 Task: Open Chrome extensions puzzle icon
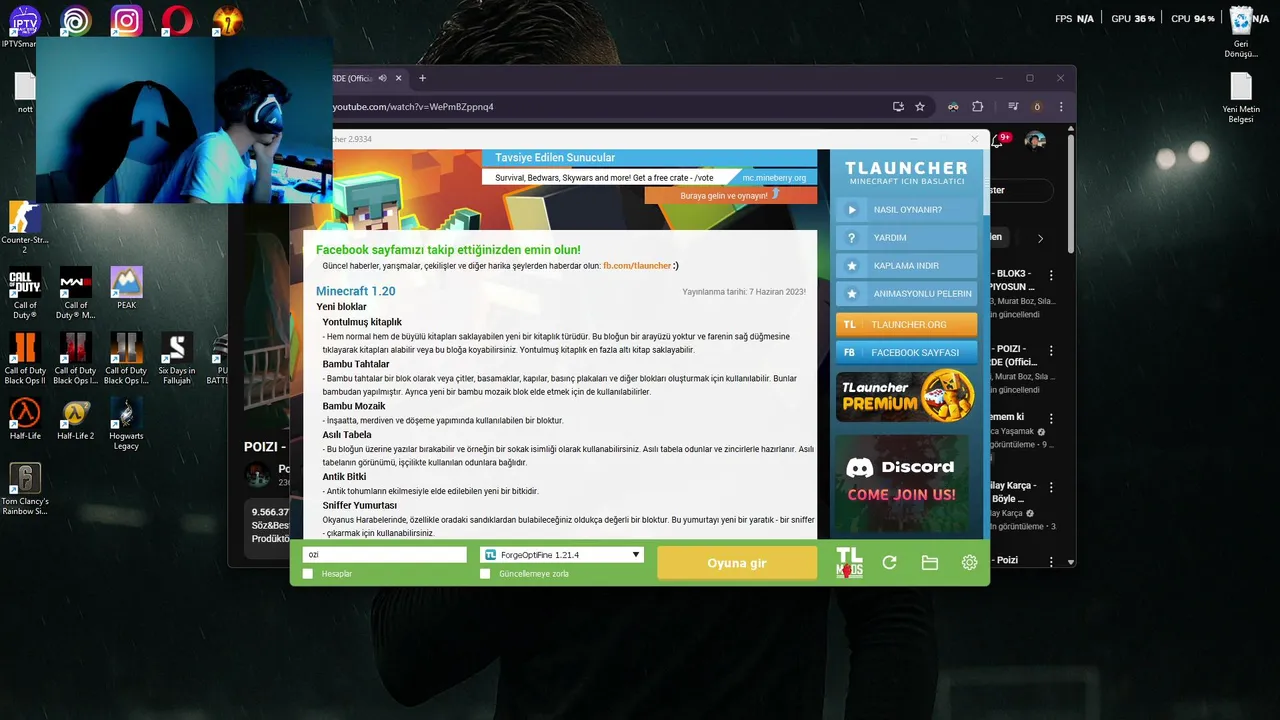coord(978,107)
